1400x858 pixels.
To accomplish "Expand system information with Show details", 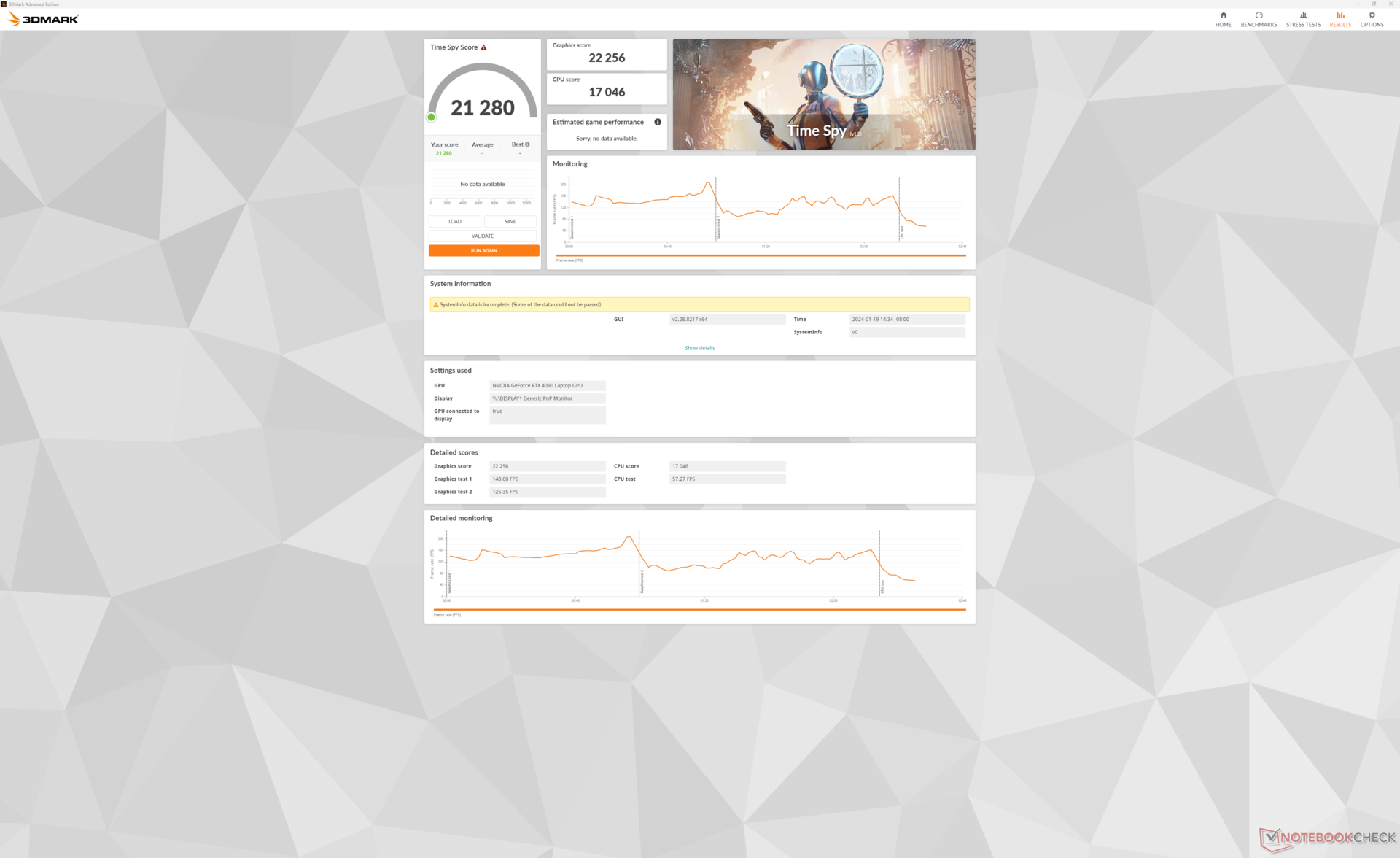I will click(x=699, y=348).
